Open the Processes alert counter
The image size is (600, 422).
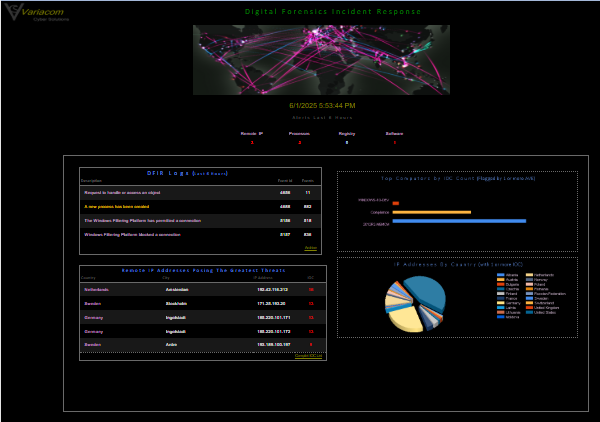299,142
